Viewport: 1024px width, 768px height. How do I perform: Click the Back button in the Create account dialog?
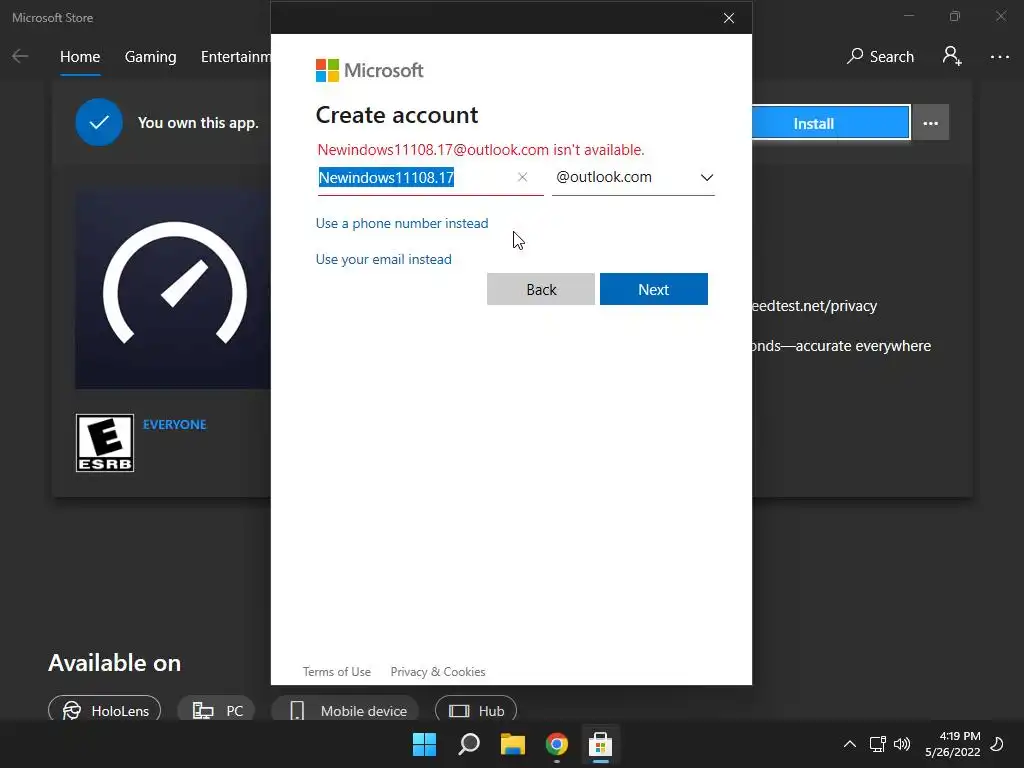[x=541, y=289]
